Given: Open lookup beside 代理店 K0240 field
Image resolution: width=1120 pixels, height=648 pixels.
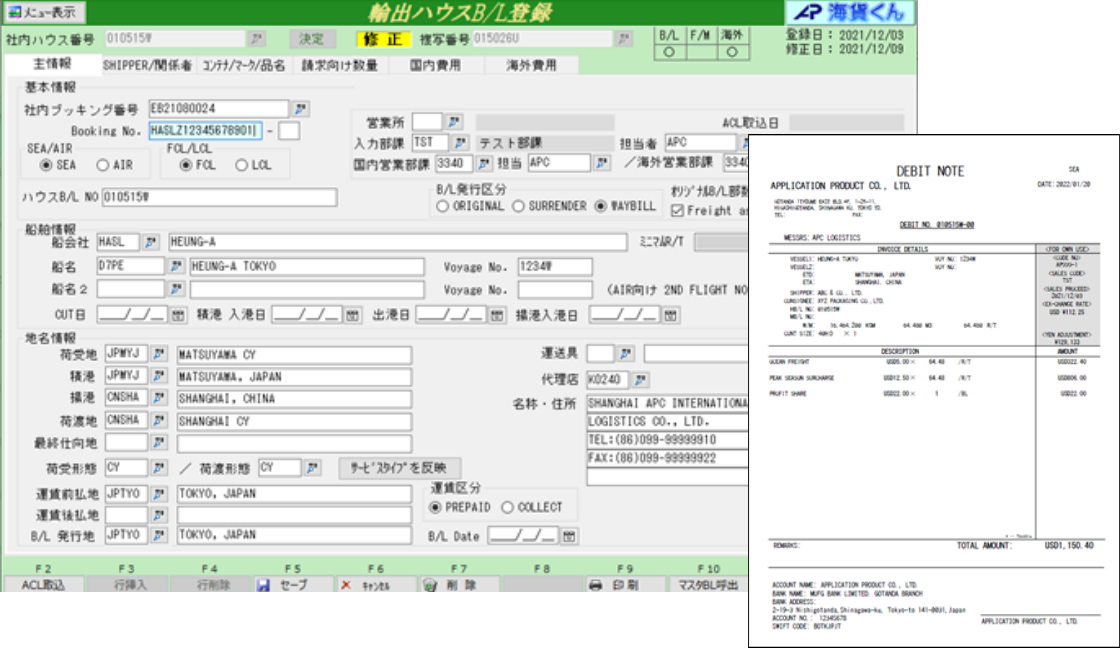Looking at the screenshot, I should tap(641, 379).
